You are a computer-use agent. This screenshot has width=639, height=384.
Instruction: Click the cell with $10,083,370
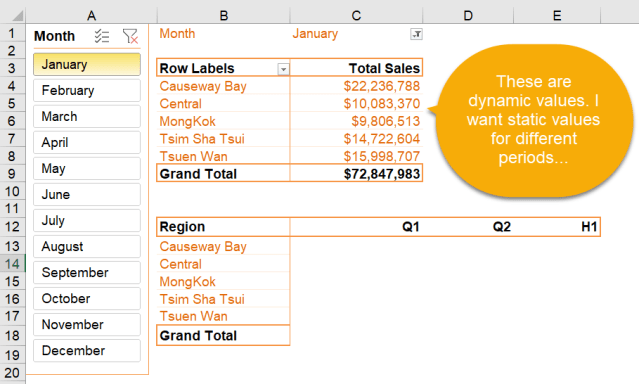[356, 104]
